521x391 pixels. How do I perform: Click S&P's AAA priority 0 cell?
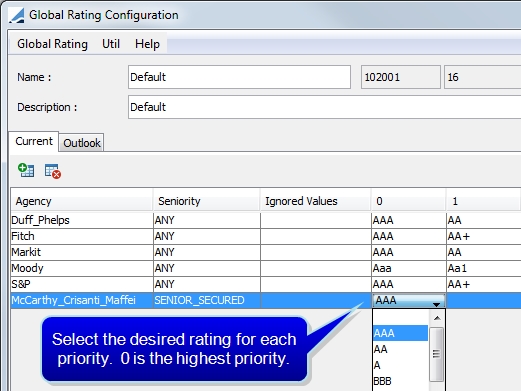tap(409, 284)
